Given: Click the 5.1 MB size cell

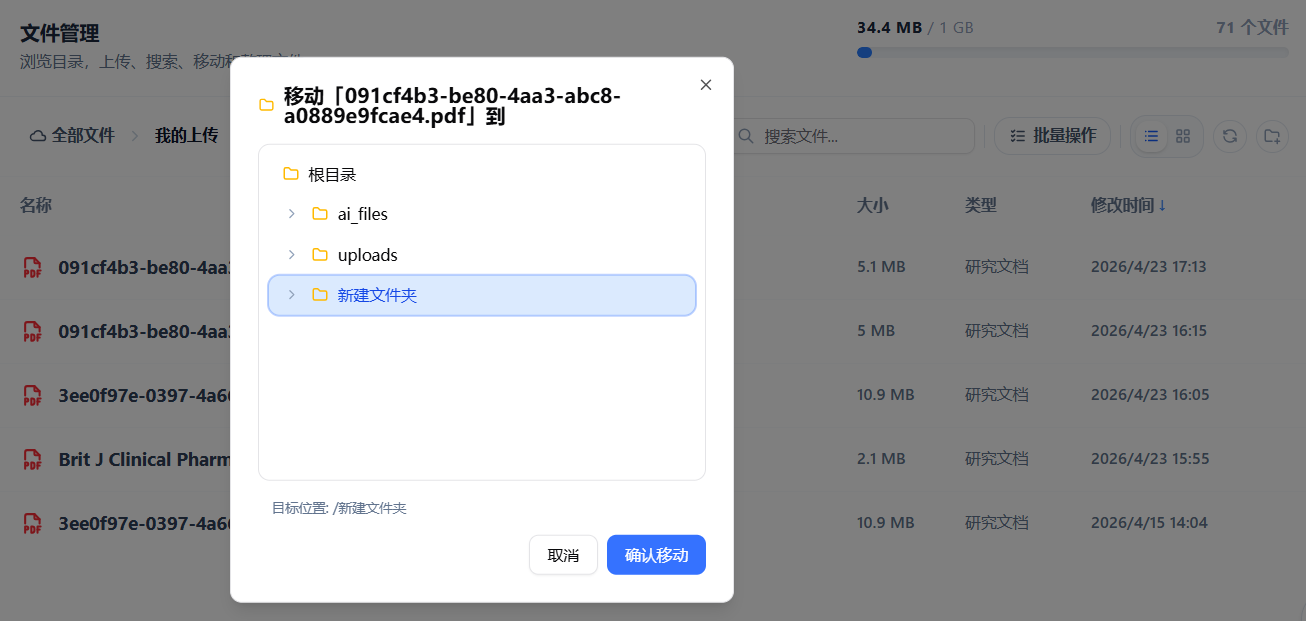Looking at the screenshot, I should tap(881, 267).
